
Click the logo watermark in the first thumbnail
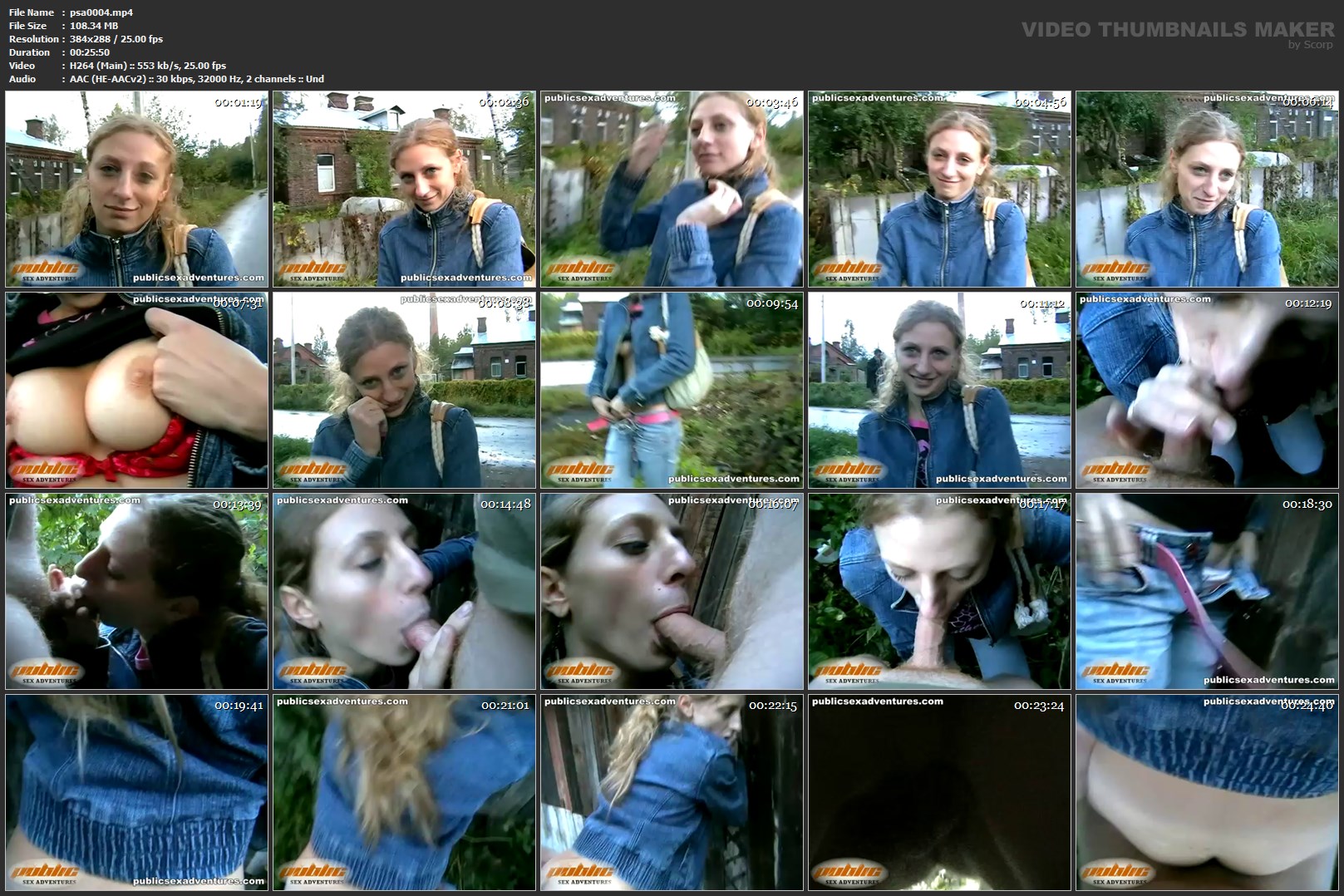45,270
